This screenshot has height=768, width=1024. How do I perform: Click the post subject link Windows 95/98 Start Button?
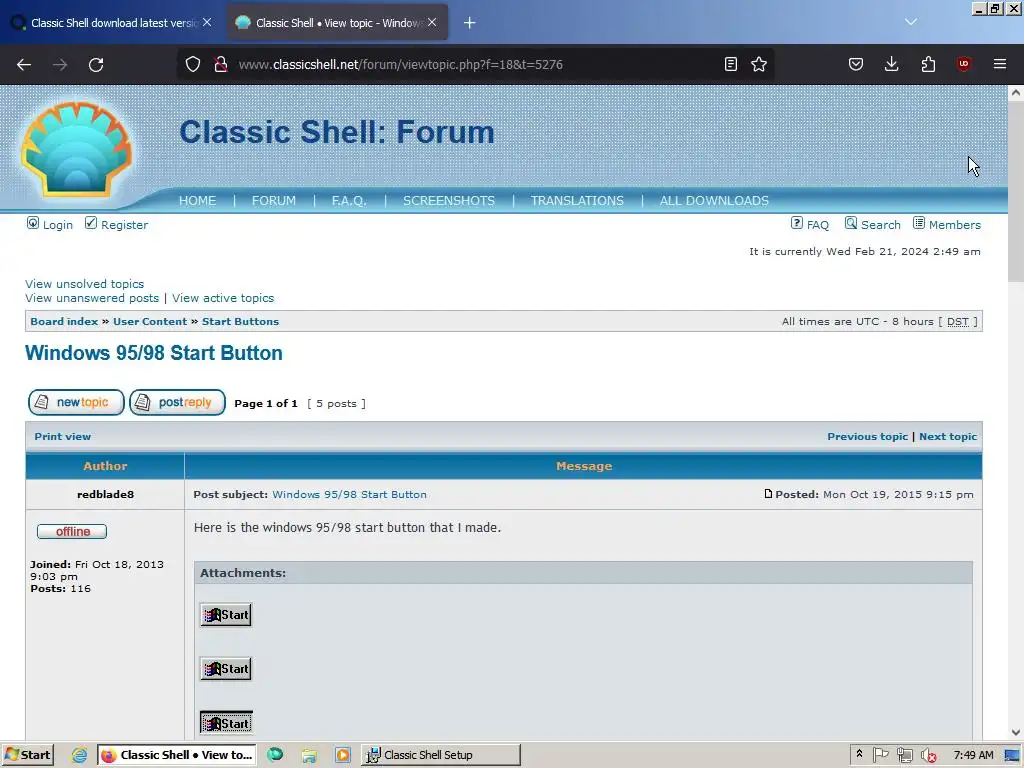point(349,494)
